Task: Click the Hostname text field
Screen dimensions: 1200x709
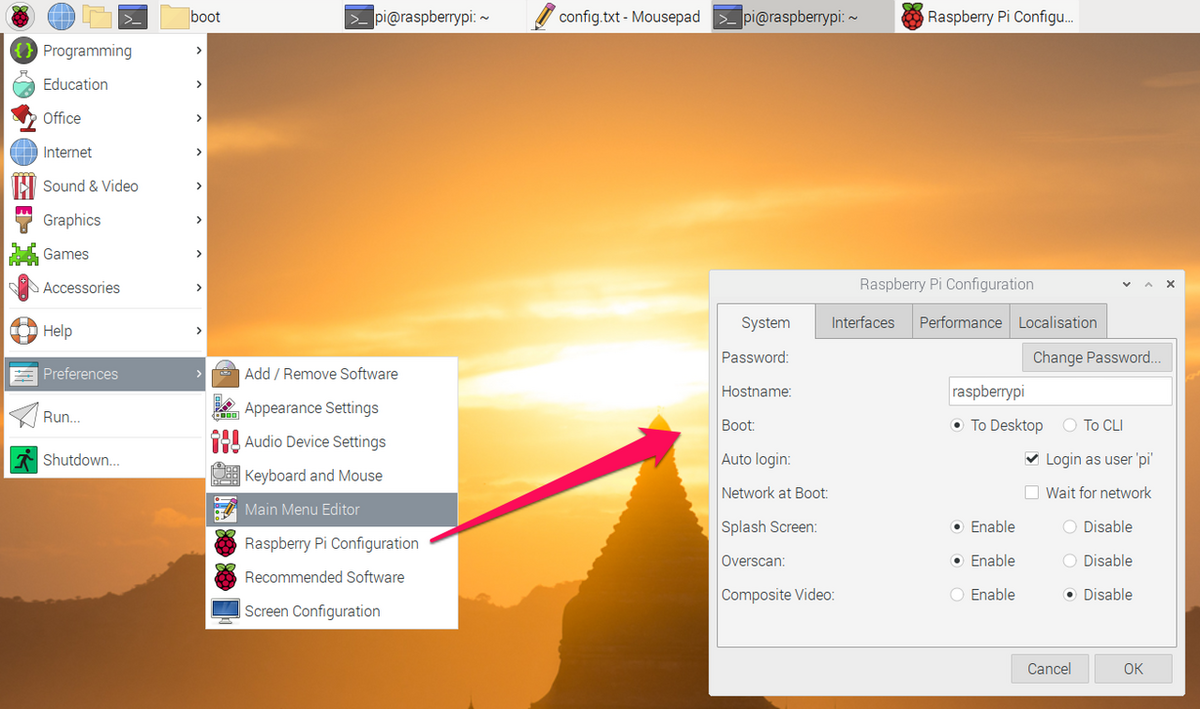Action: (x=1060, y=391)
